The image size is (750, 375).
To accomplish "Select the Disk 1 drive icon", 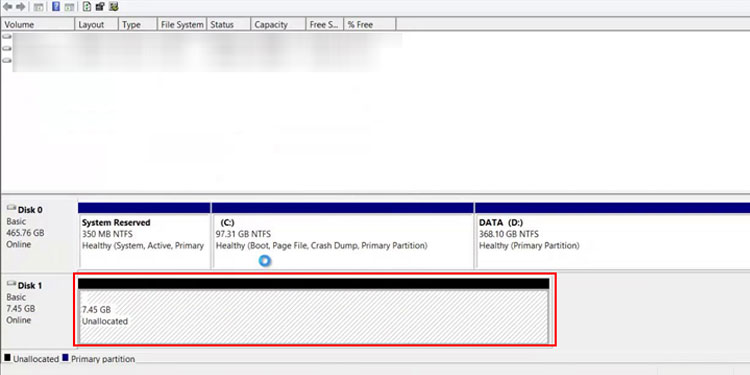I will (11, 284).
